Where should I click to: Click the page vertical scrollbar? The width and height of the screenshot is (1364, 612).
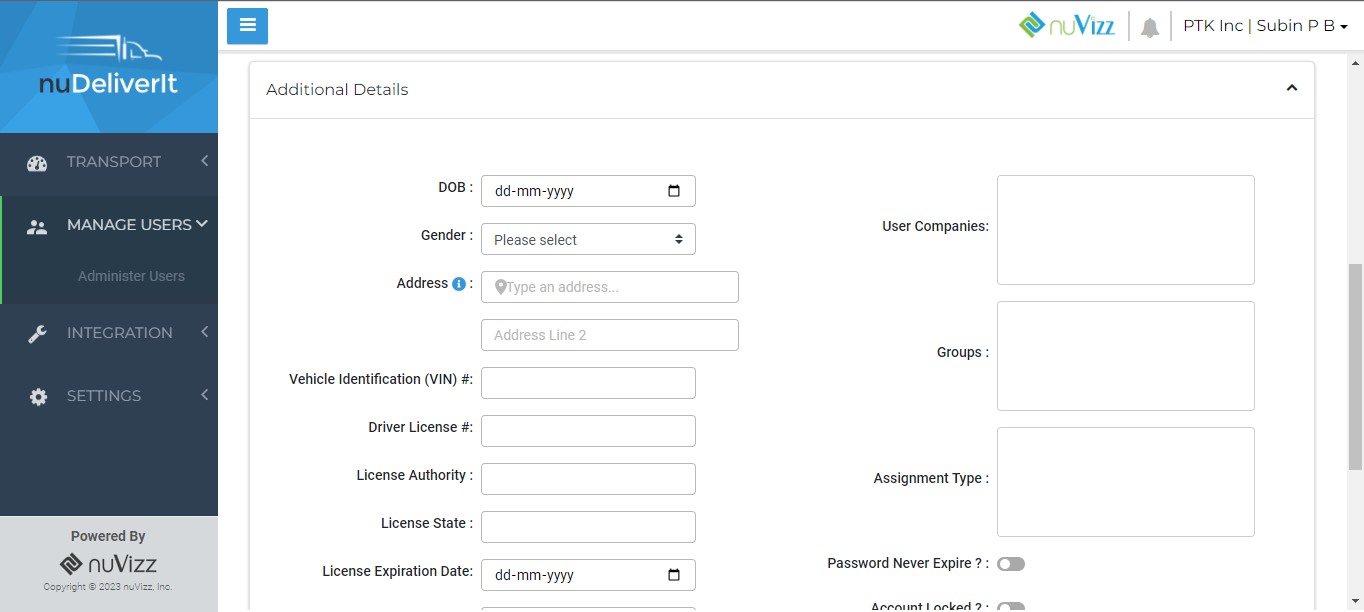[x=1355, y=365]
